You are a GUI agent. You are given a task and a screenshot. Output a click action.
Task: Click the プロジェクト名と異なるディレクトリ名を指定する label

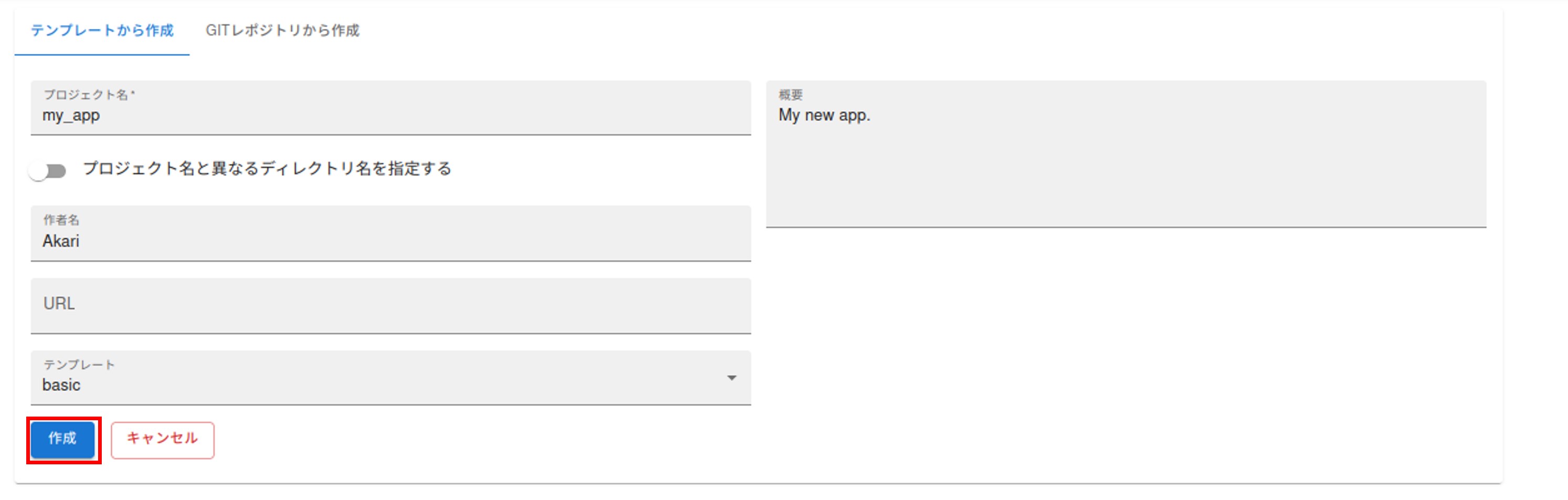click(x=267, y=169)
